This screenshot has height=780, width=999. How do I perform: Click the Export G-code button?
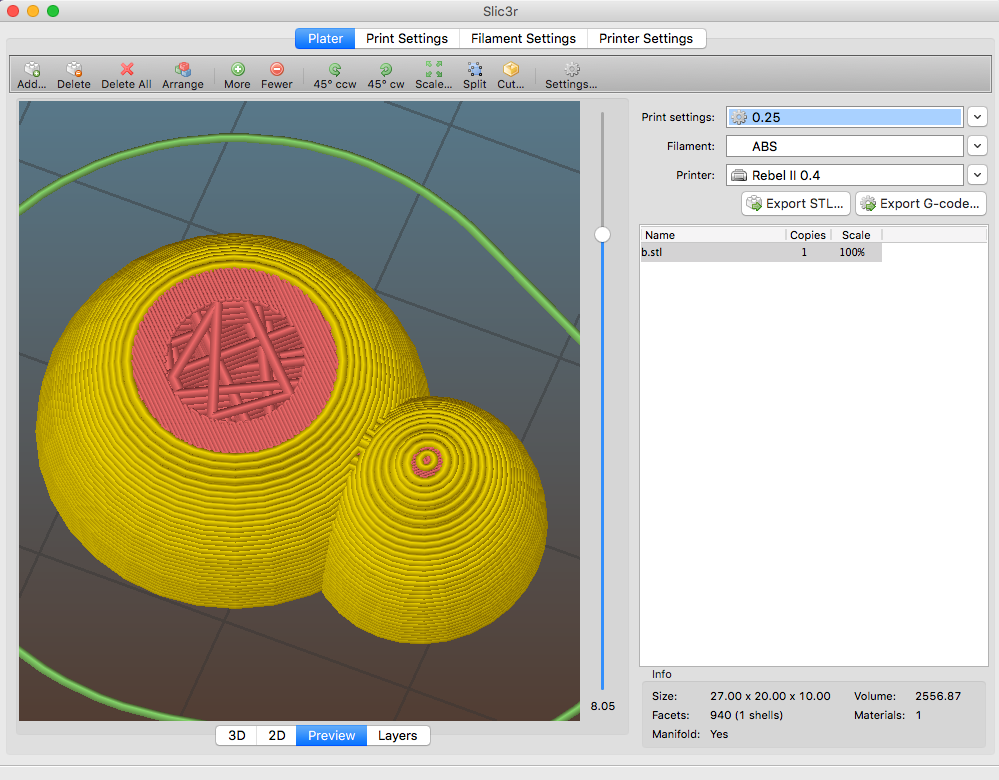click(921, 204)
